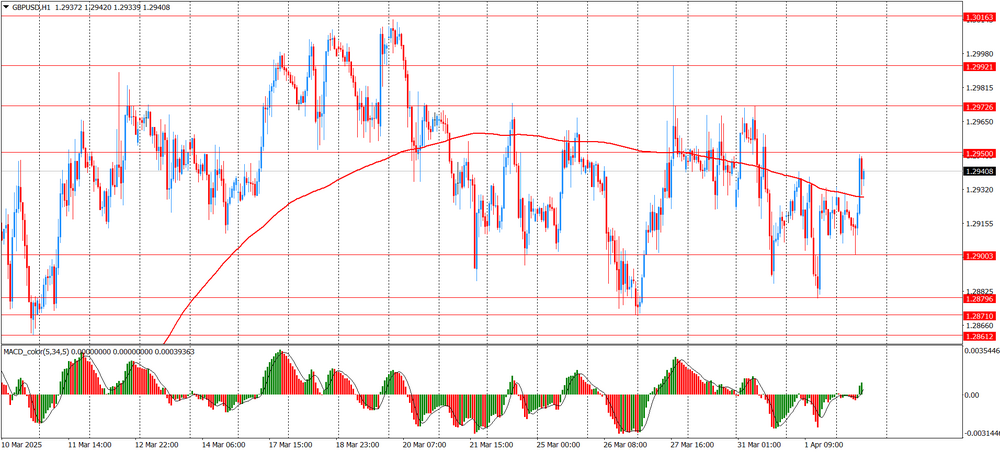Select the 27 Mar 16:00 time label
The height and width of the screenshot is (452, 1000).
pos(691,444)
